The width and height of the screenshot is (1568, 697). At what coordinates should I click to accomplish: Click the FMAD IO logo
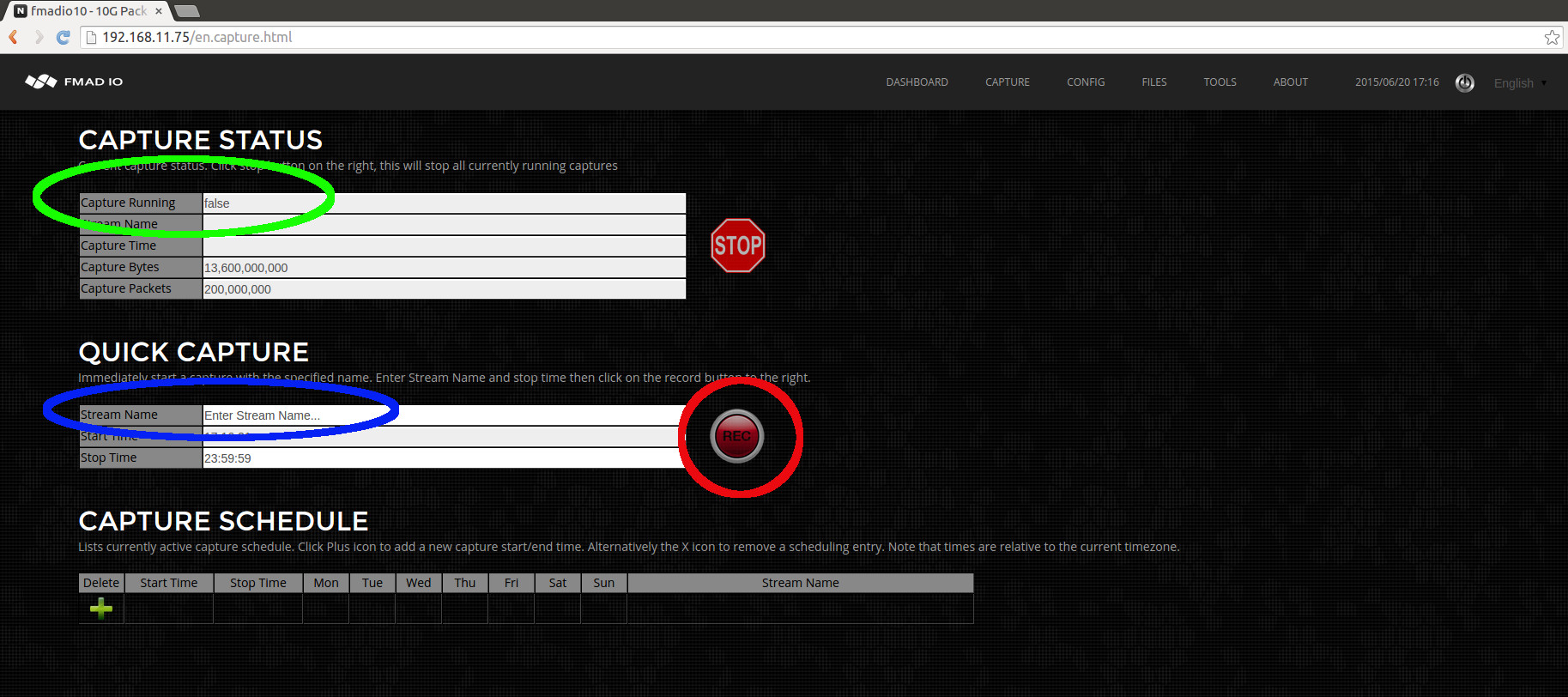[x=74, y=82]
